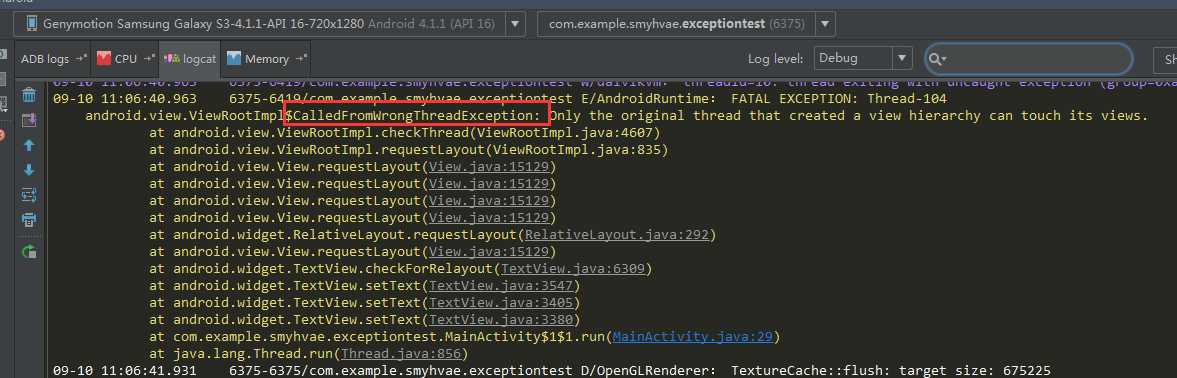Viewport: 1177px width, 378px height.
Task: Click the scroll-to-end icon below trash
Action: point(29,120)
